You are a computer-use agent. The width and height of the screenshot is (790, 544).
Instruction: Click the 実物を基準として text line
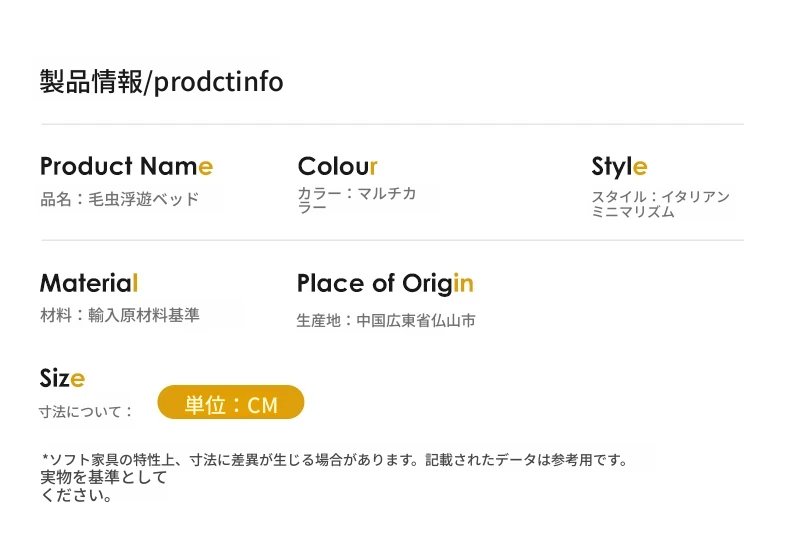tap(104, 477)
